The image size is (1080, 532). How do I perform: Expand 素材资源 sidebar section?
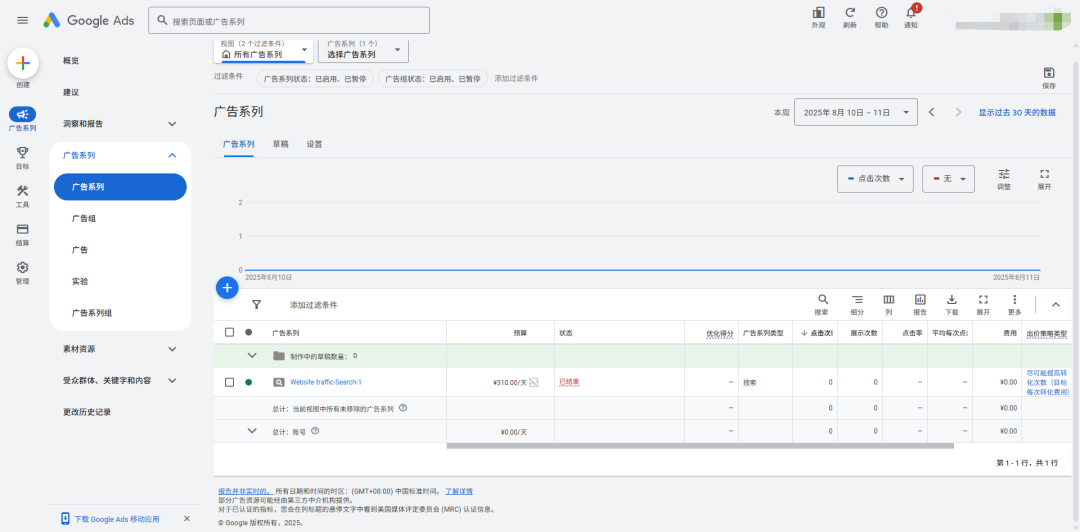tap(172, 349)
